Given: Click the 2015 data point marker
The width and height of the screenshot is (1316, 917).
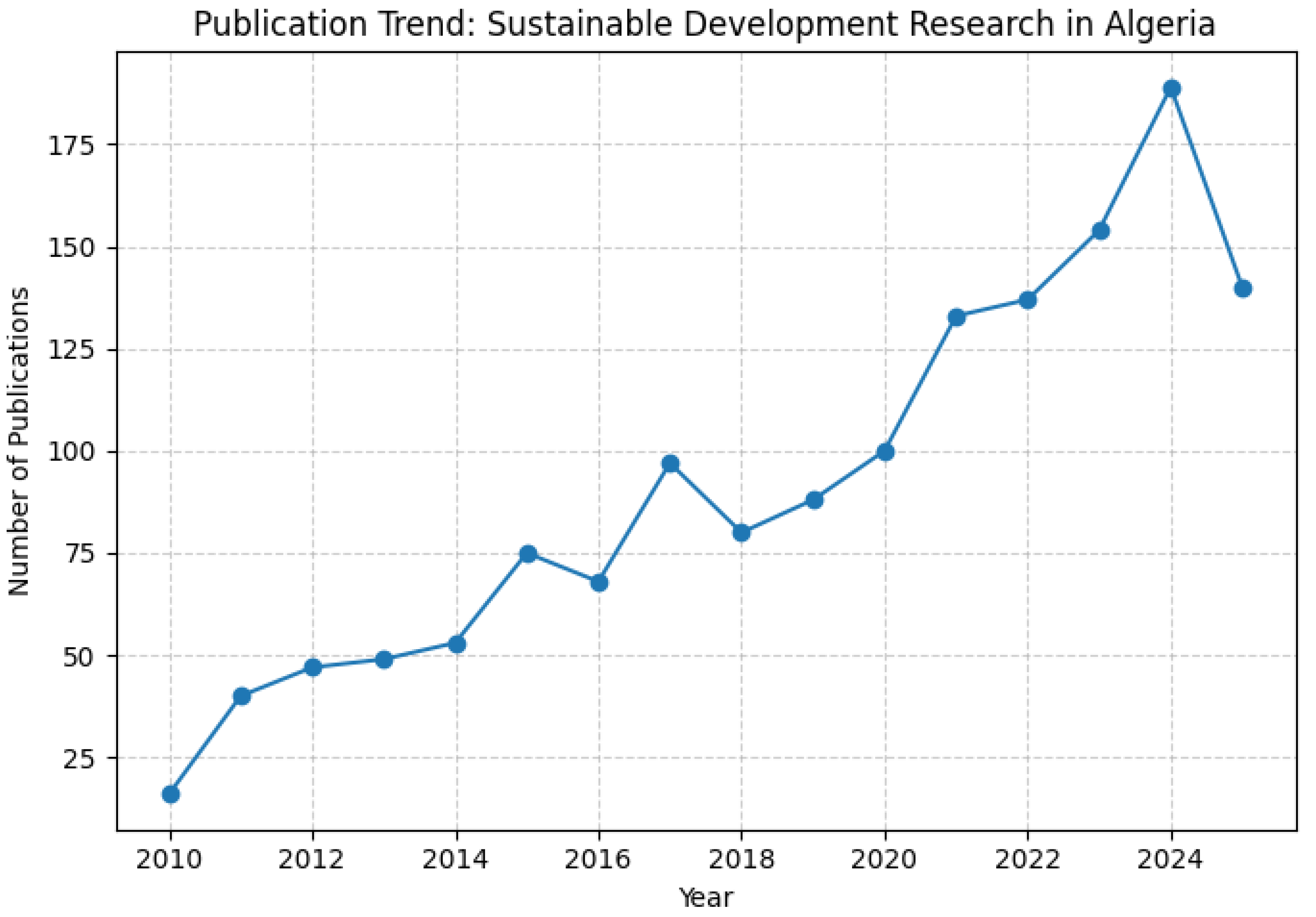Looking at the screenshot, I should [x=528, y=553].
